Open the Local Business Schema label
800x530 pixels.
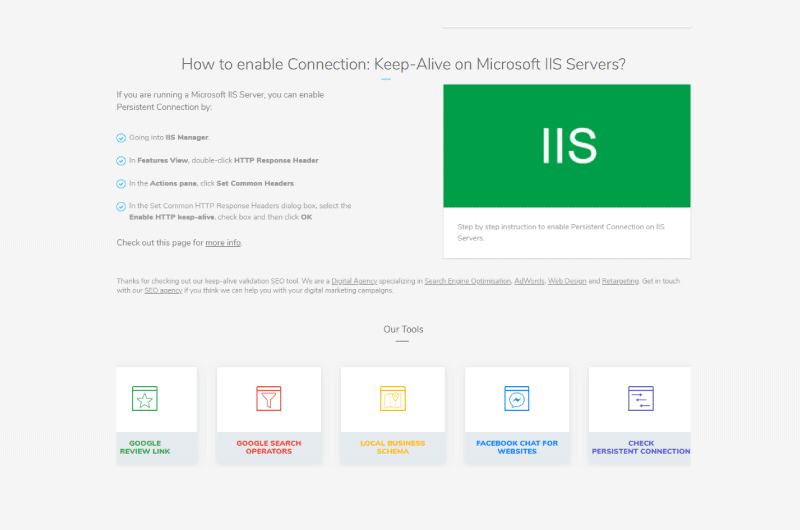click(x=393, y=447)
